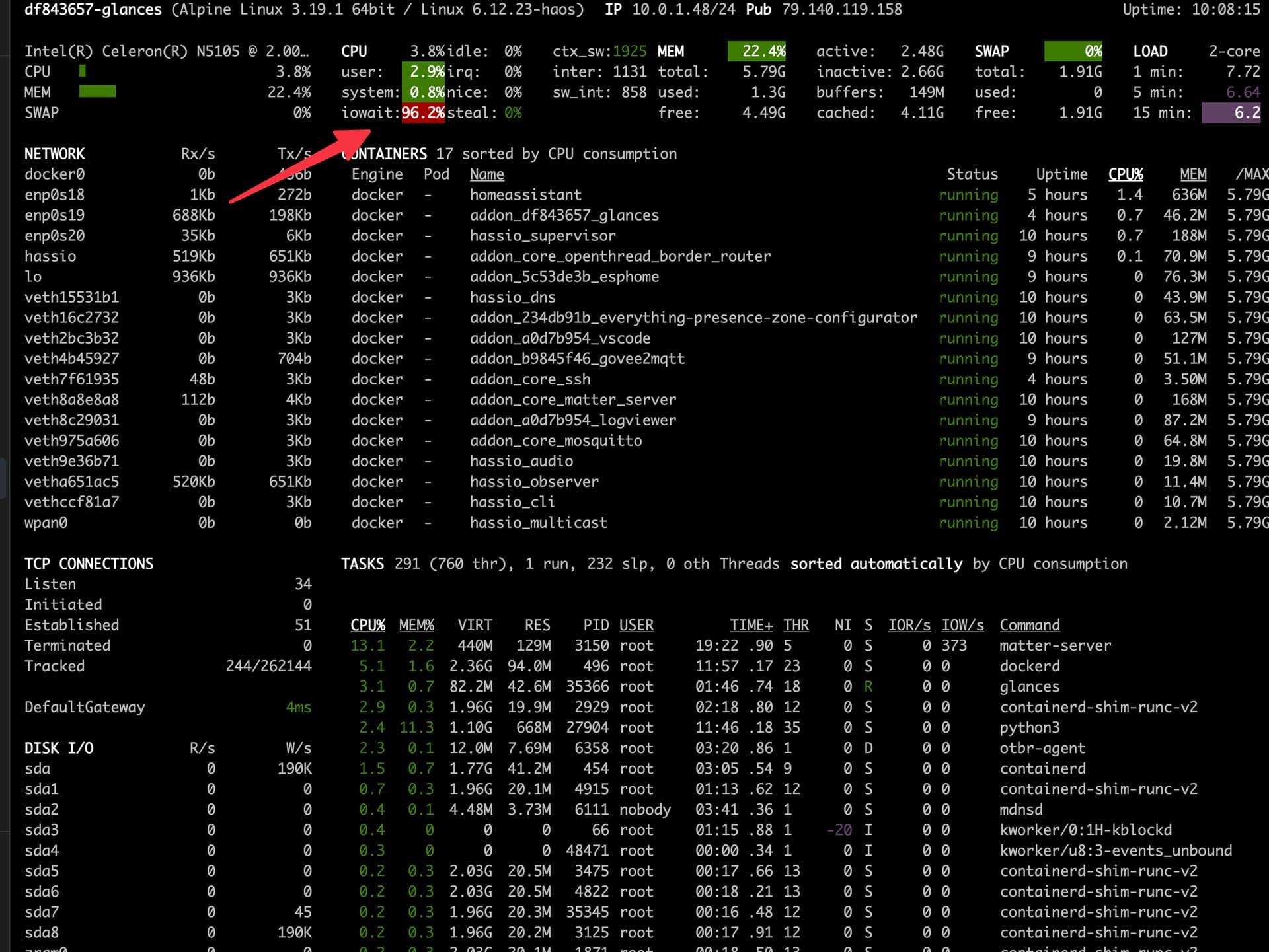1269x952 pixels.
Task: Click the sda disk row
Action: pos(168,768)
